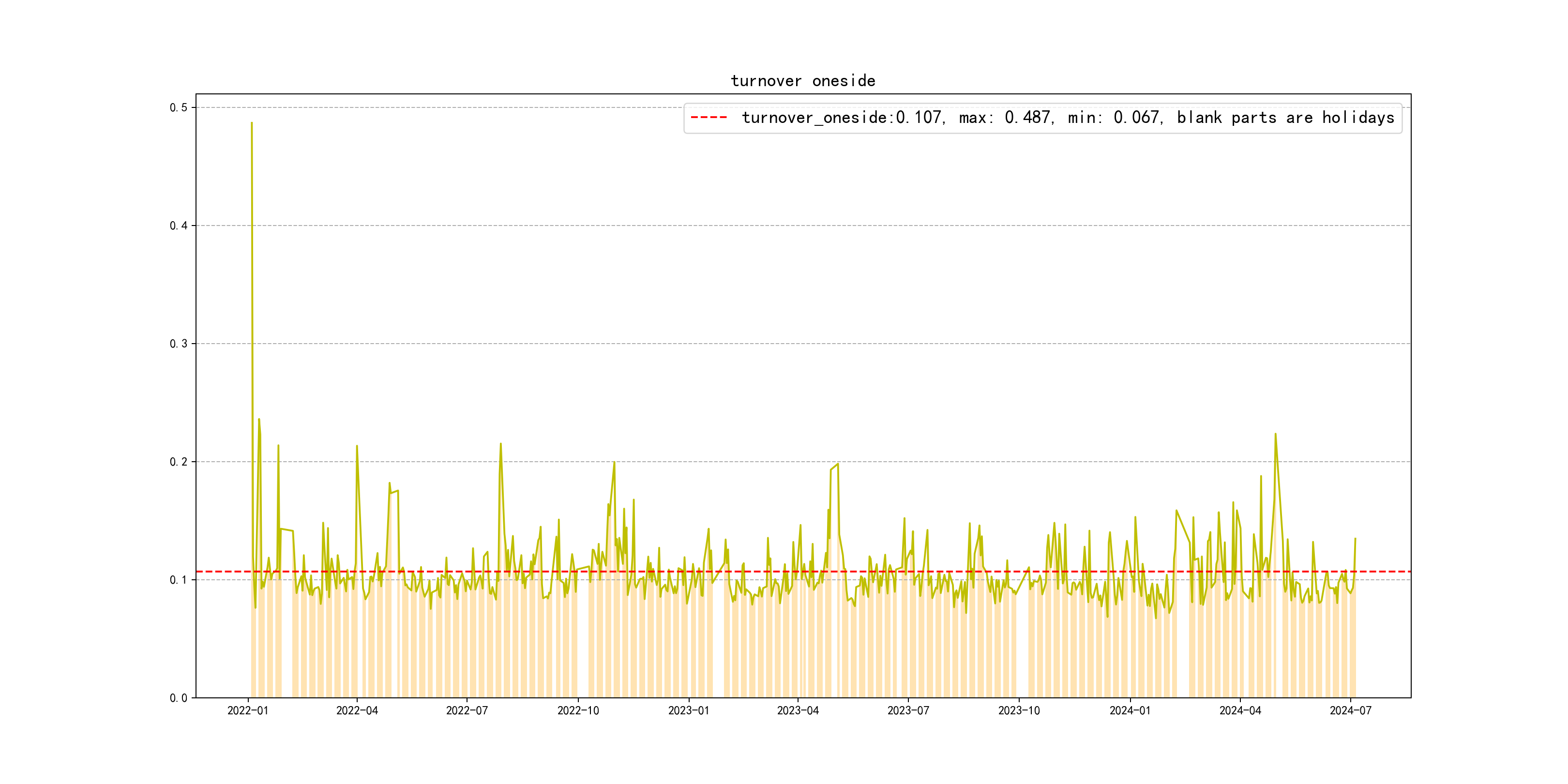Click the 2023-01 x-axis tick label

coord(689,711)
